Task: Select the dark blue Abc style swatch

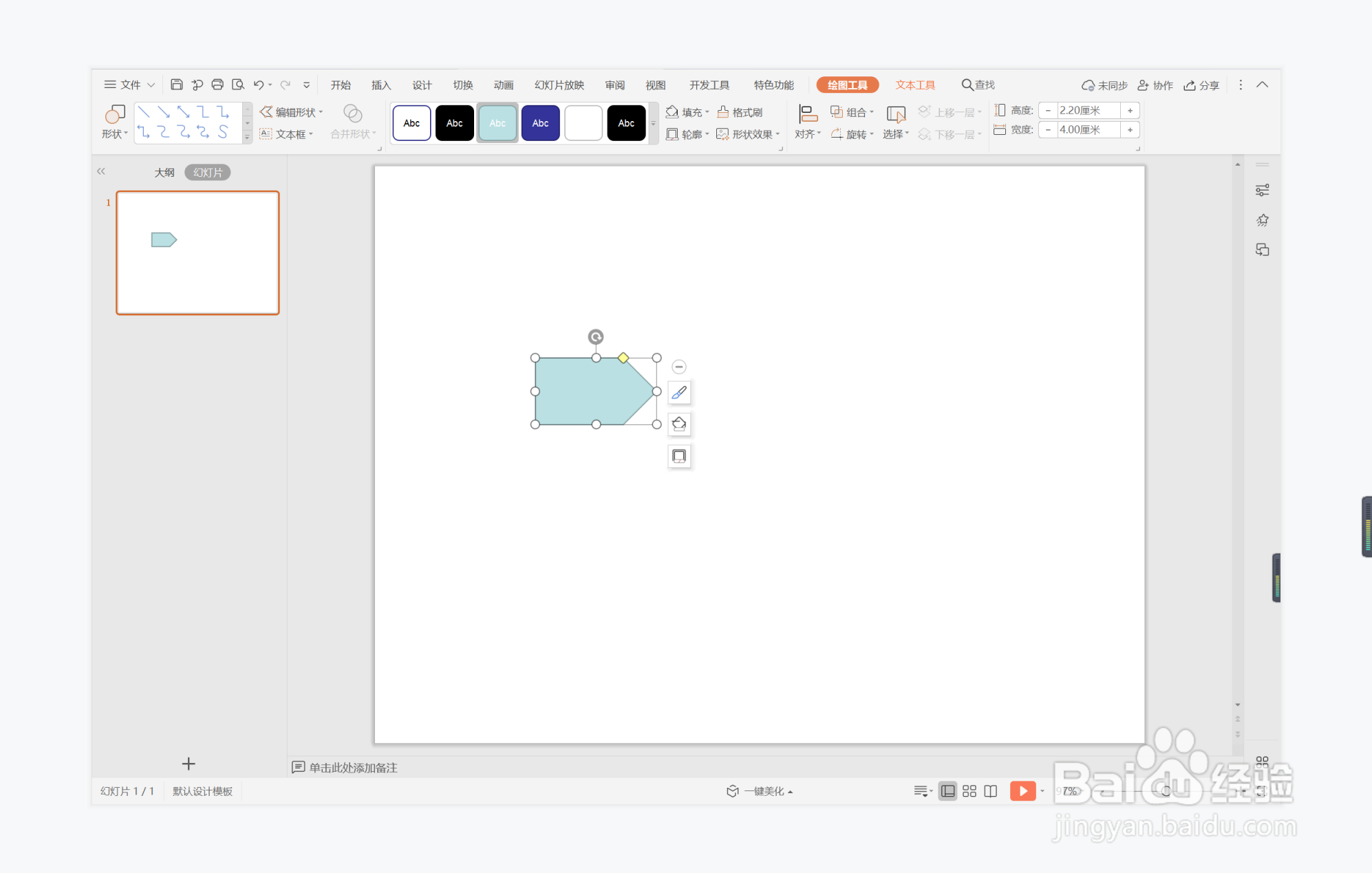Action: (540, 123)
